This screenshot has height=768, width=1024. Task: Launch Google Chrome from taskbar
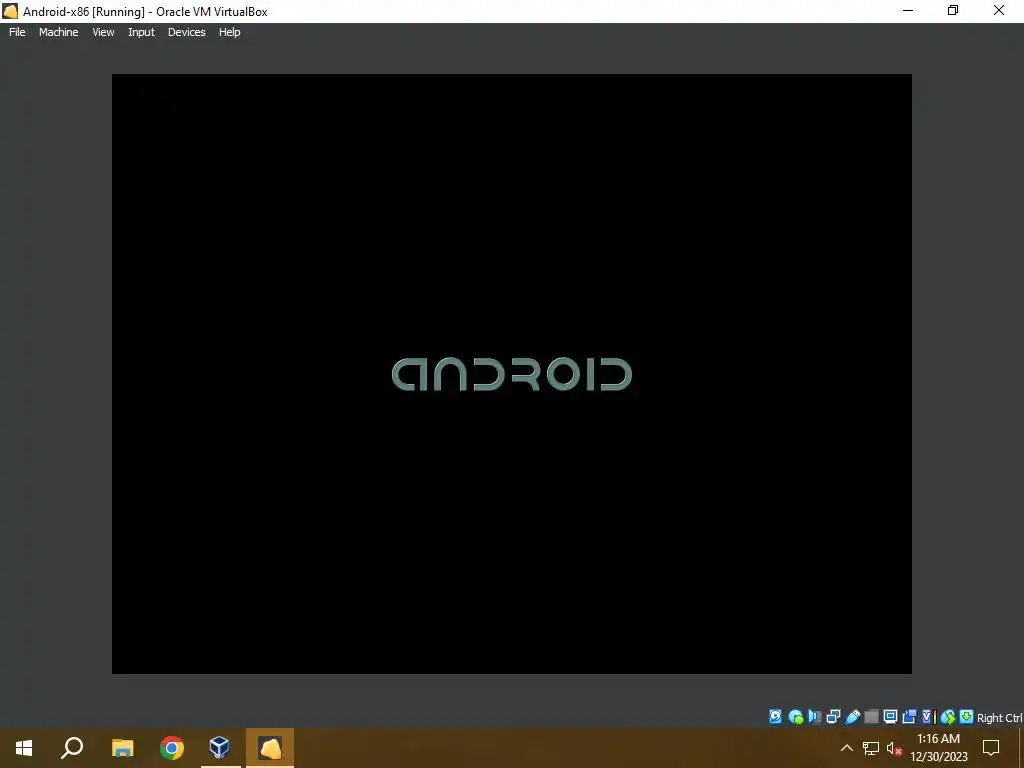172,748
